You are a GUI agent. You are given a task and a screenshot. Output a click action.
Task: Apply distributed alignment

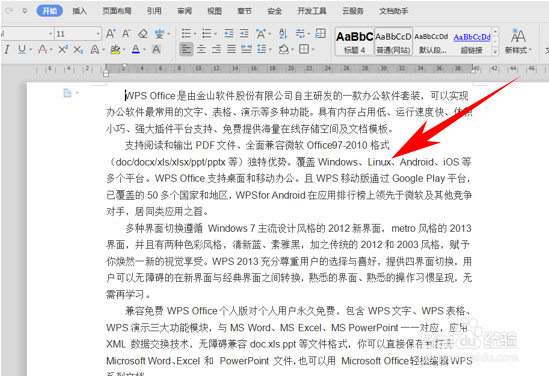[246, 49]
